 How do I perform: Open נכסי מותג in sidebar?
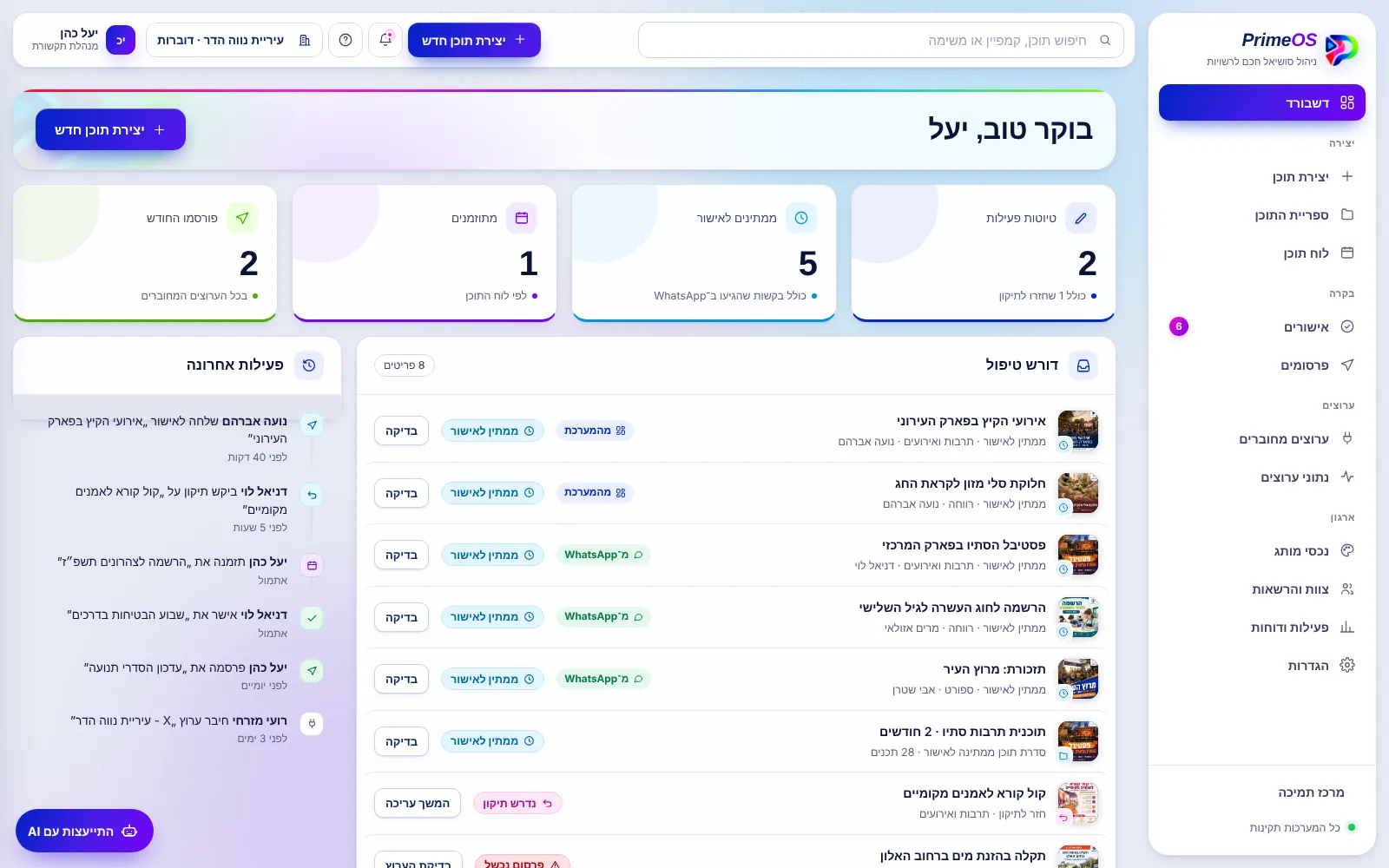pos(1261,550)
